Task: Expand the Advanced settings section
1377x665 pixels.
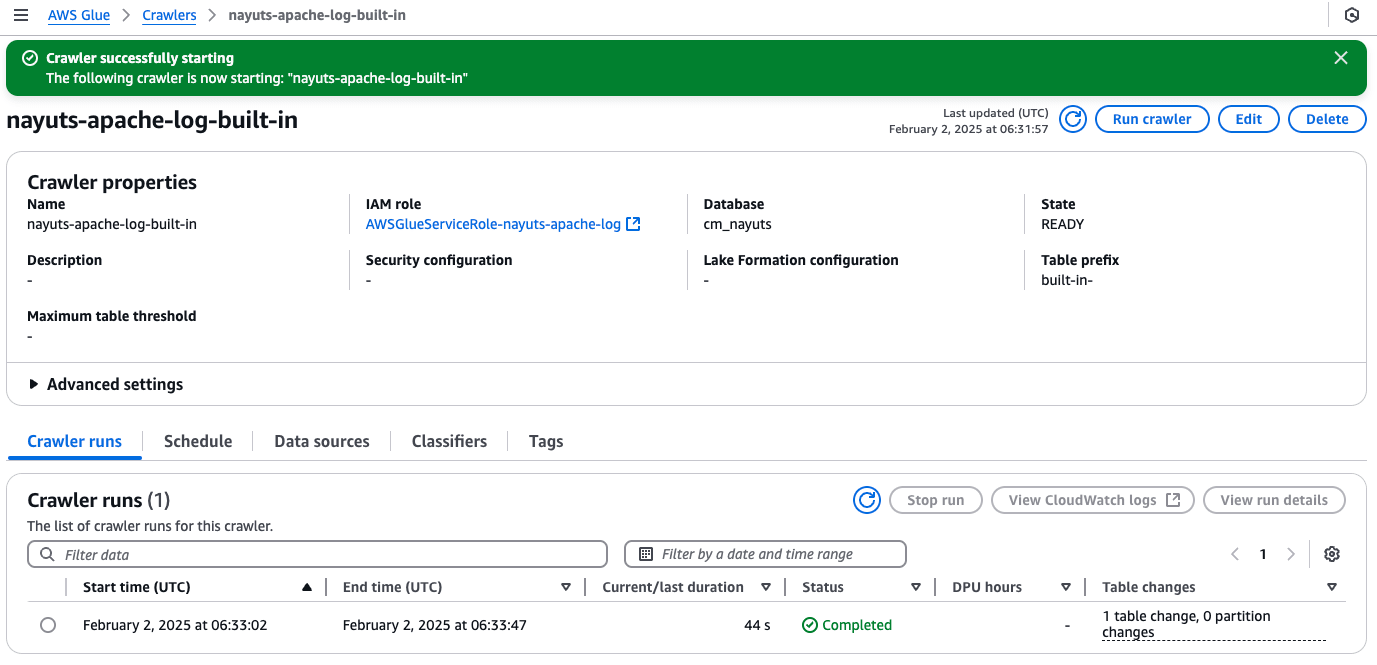Action: click(105, 384)
